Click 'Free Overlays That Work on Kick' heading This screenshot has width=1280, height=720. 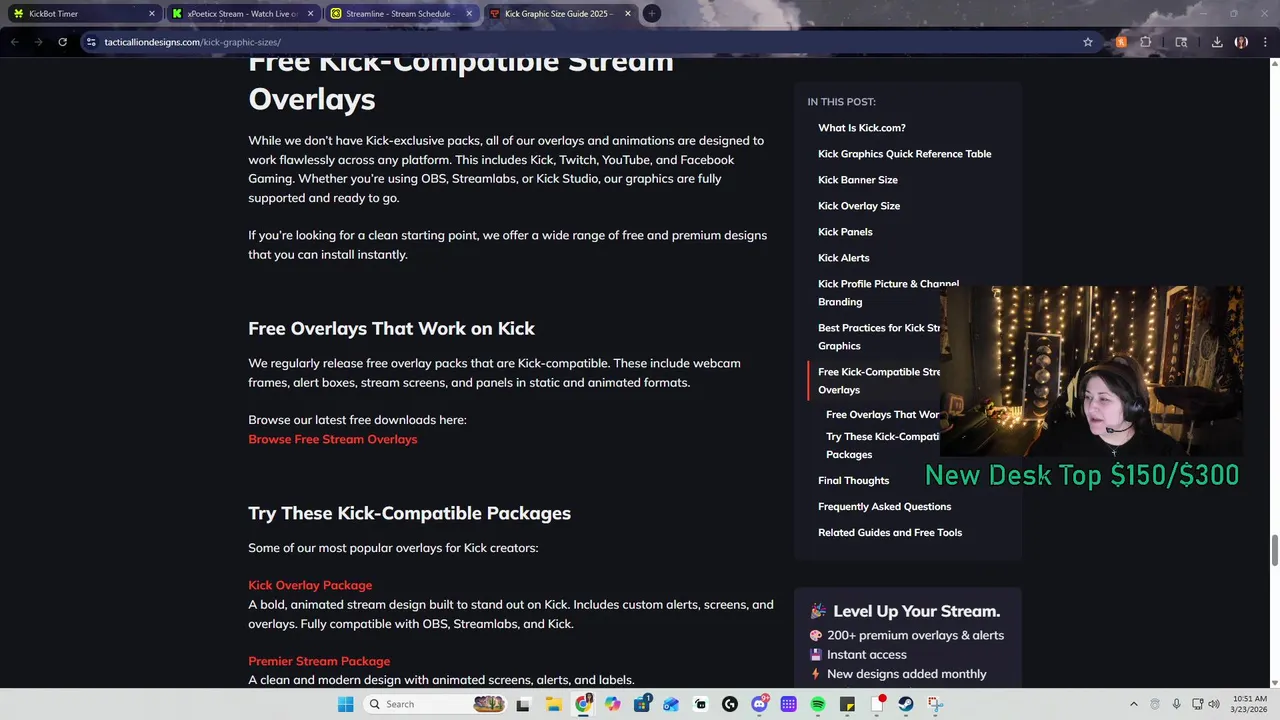click(391, 328)
